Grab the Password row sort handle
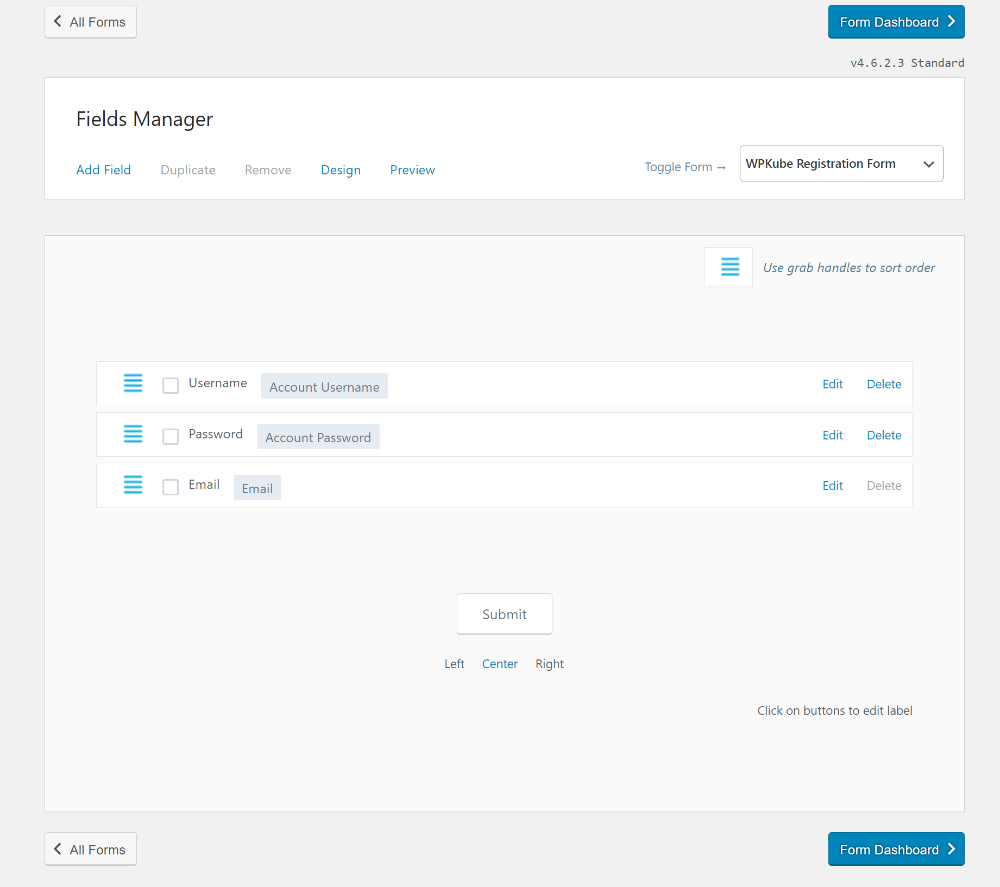This screenshot has width=1000, height=887. [133, 434]
